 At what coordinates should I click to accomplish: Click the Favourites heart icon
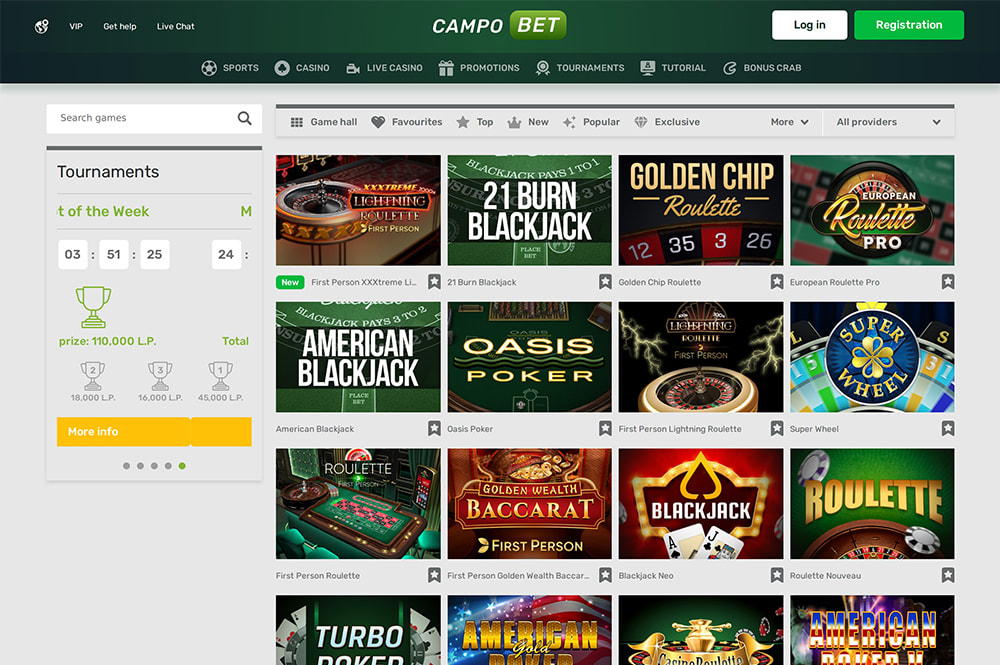(378, 122)
